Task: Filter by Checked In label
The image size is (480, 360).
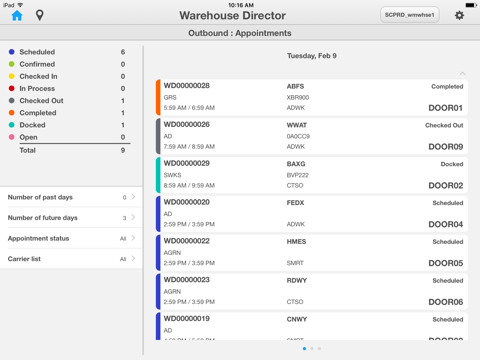Action: pos(38,76)
